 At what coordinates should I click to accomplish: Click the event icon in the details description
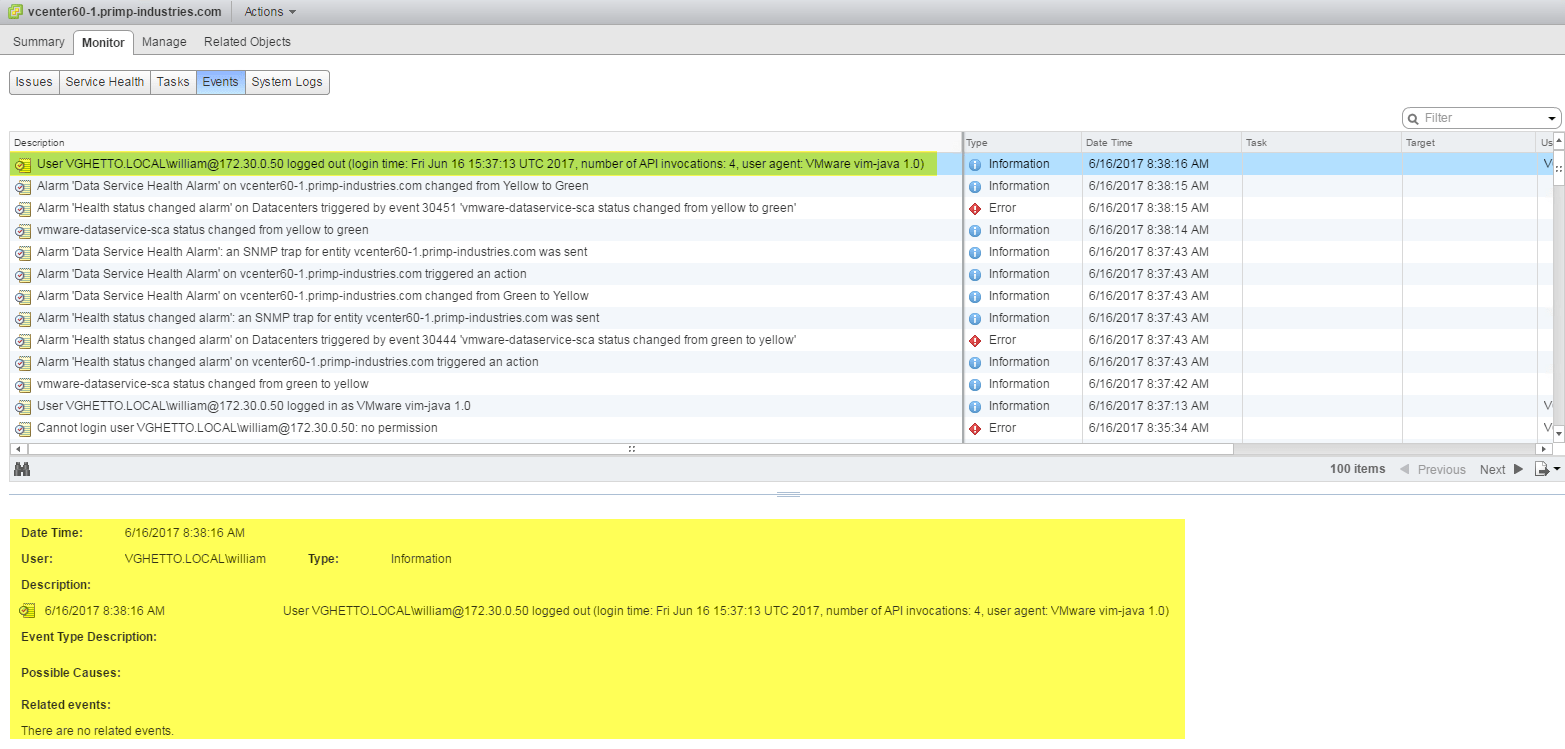coord(27,611)
